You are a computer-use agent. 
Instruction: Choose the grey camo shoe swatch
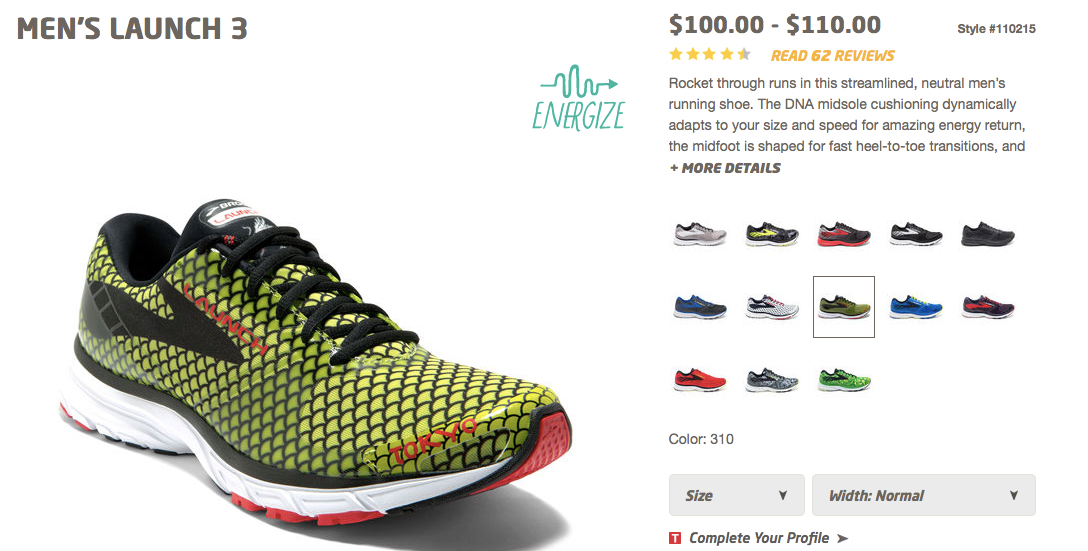pos(772,380)
